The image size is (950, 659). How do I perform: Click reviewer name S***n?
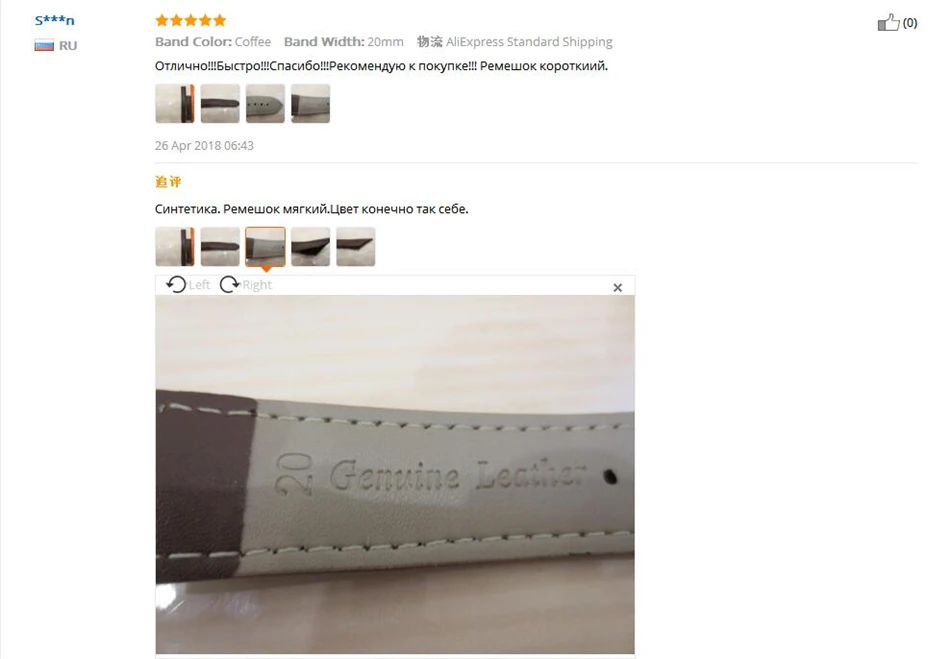coord(55,21)
